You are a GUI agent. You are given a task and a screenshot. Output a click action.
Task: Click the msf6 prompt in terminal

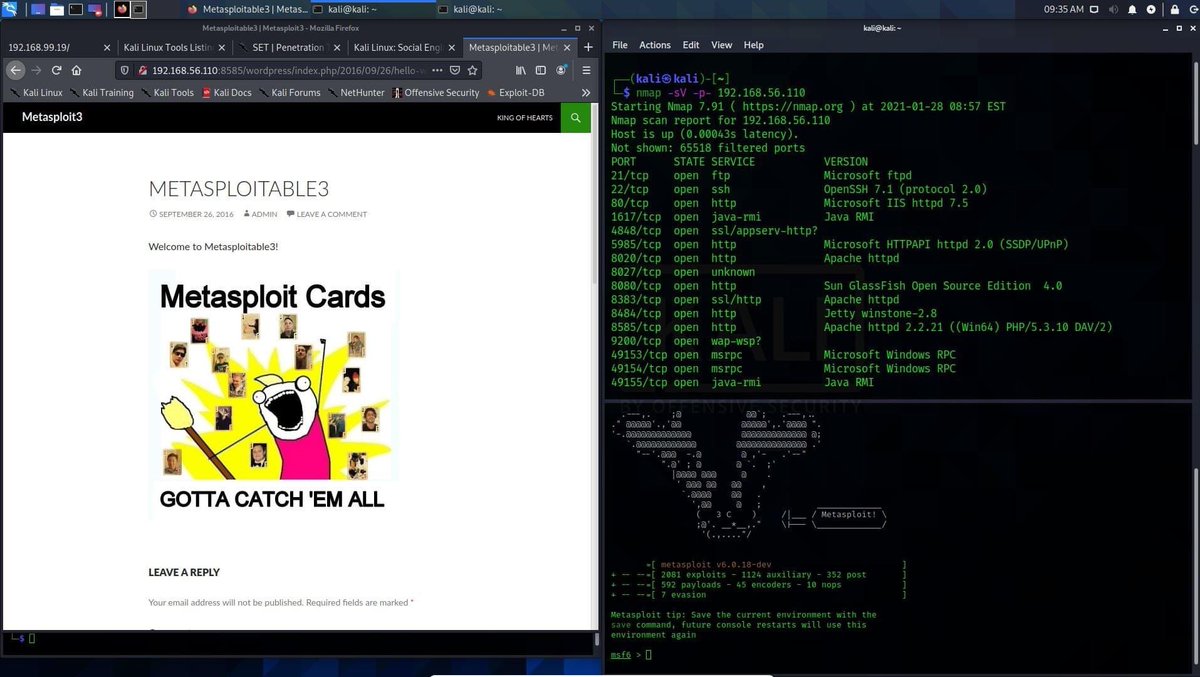click(x=621, y=654)
